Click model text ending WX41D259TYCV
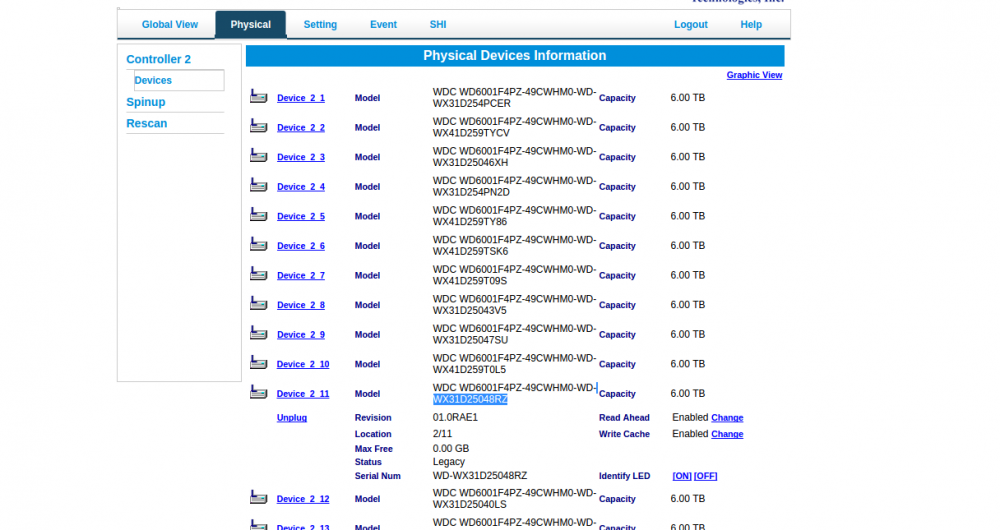The width and height of the screenshot is (1000, 530). (x=514, y=127)
